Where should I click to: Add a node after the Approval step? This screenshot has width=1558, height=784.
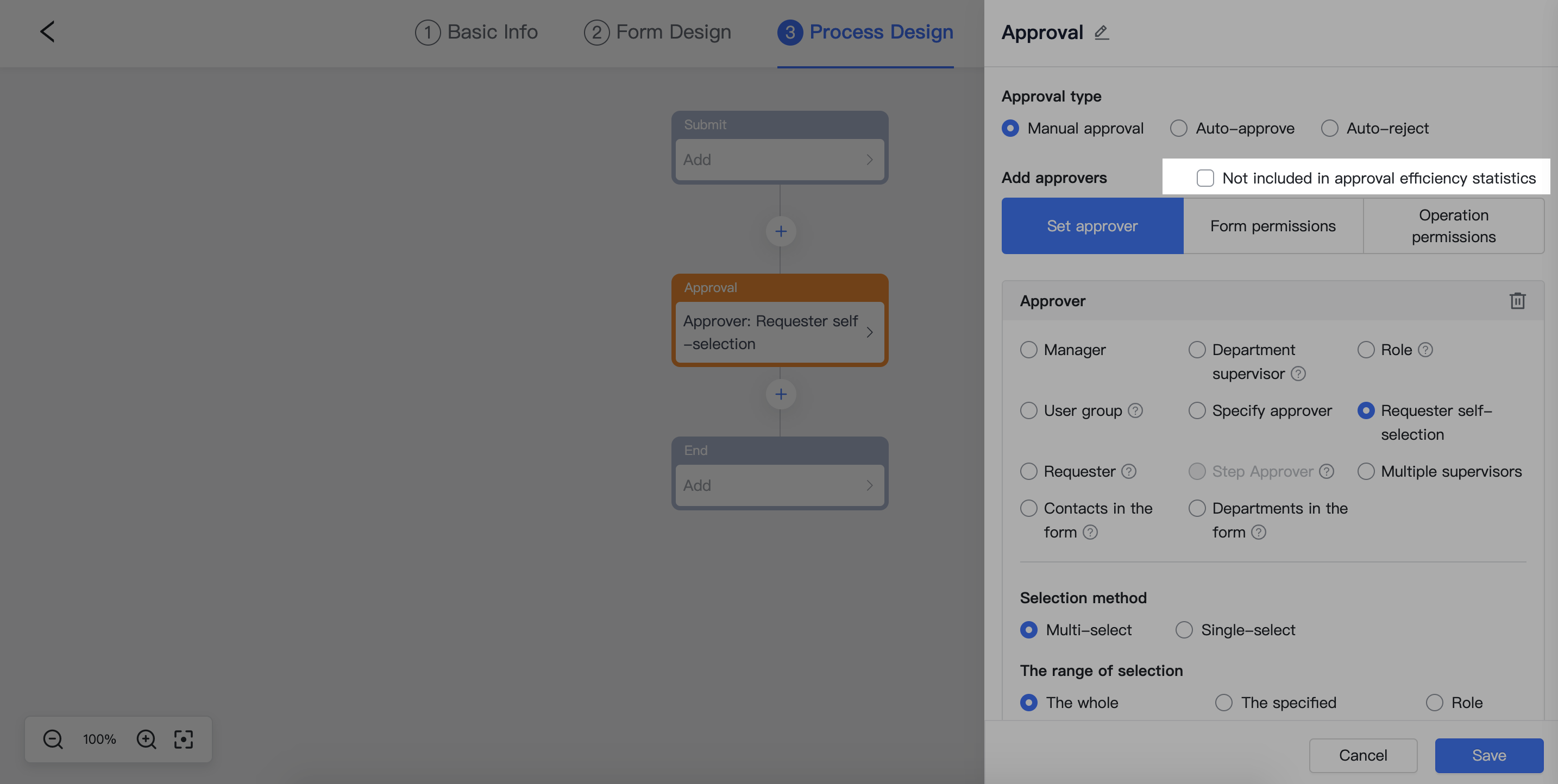click(780, 394)
